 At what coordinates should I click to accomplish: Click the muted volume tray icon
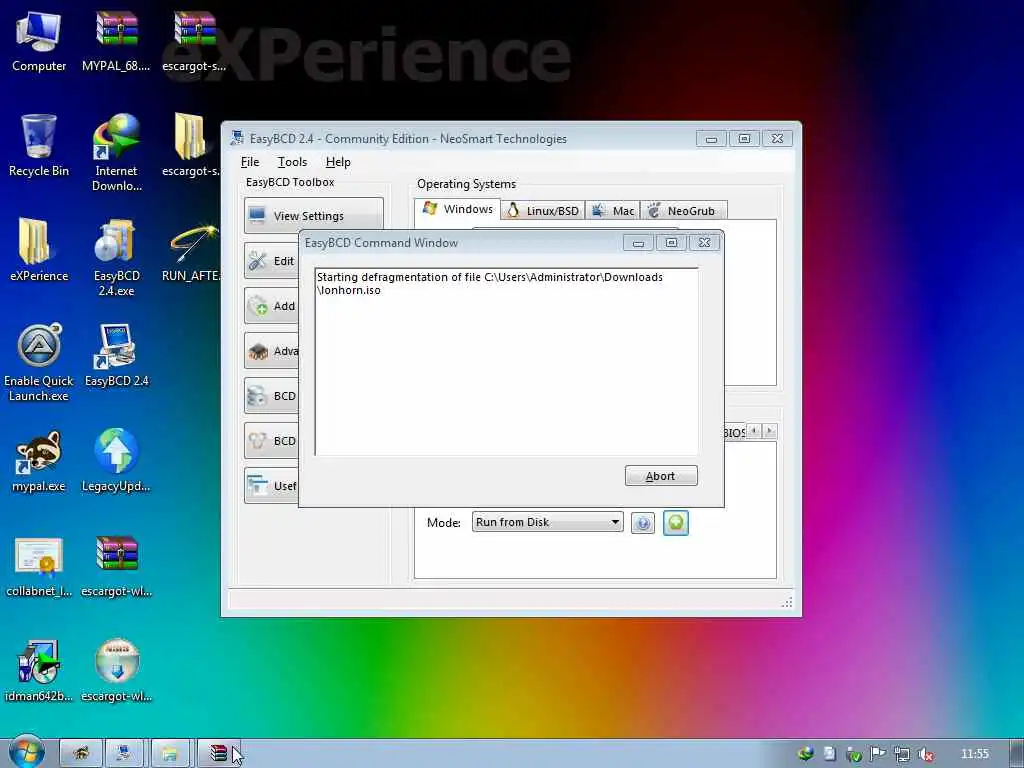pyautogui.click(x=925, y=754)
